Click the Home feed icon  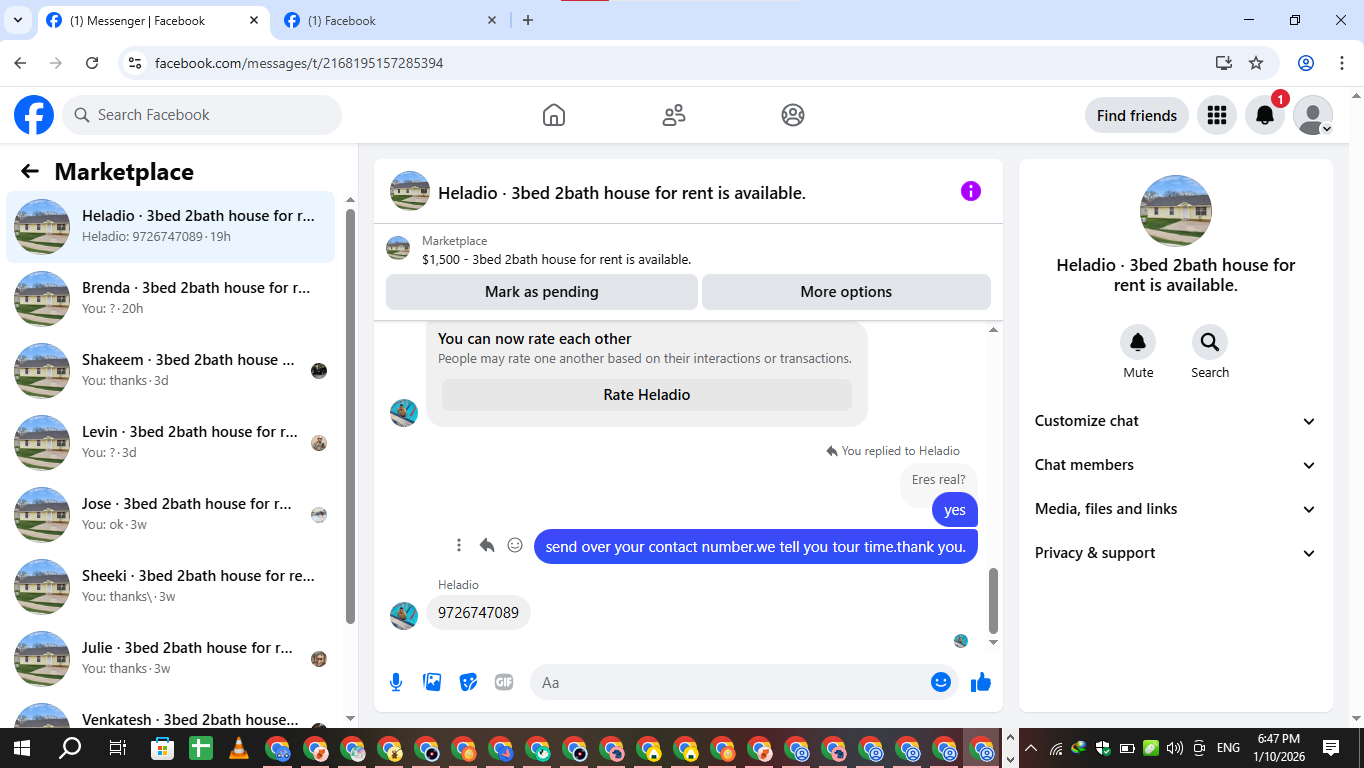[554, 115]
